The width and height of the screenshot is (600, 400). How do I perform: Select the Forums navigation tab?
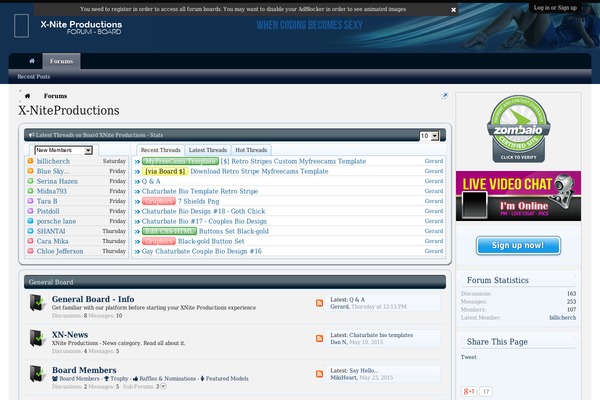[x=61, y=61]
